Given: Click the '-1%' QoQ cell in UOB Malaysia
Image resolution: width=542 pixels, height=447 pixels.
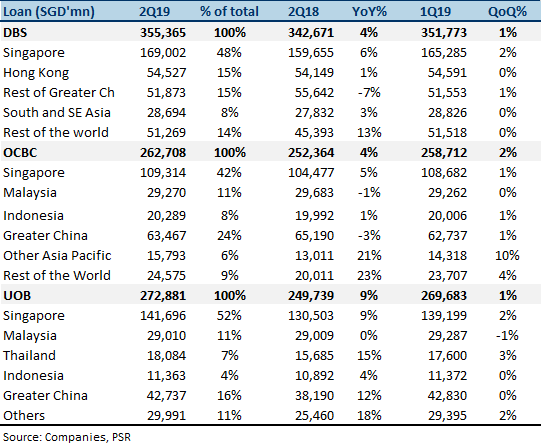Looking at the screenshot, I should pos(507,336).
